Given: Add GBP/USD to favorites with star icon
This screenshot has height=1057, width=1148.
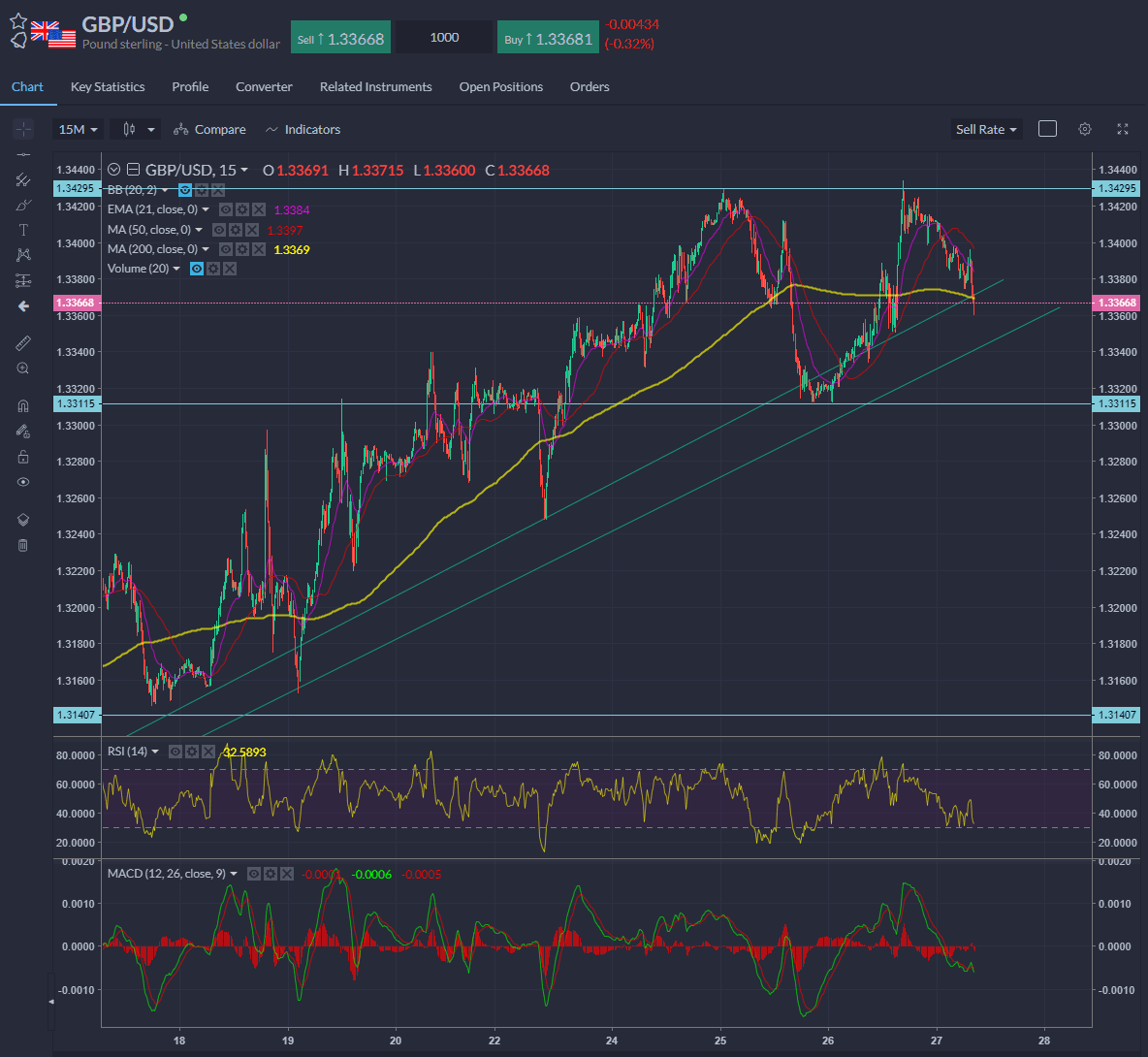Looking at the screenshot, I should (18, 21).
